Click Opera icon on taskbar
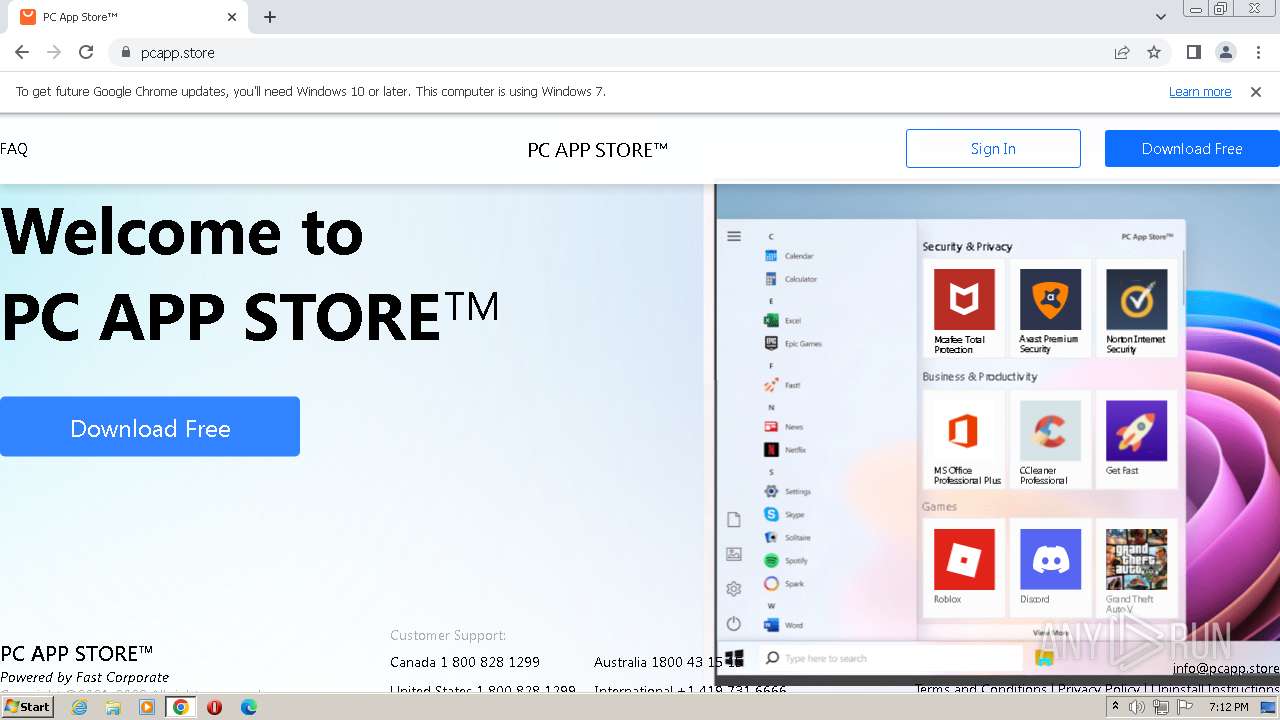Image resolution: width=1280 pixels, height=720 pixels. (214, 707)
